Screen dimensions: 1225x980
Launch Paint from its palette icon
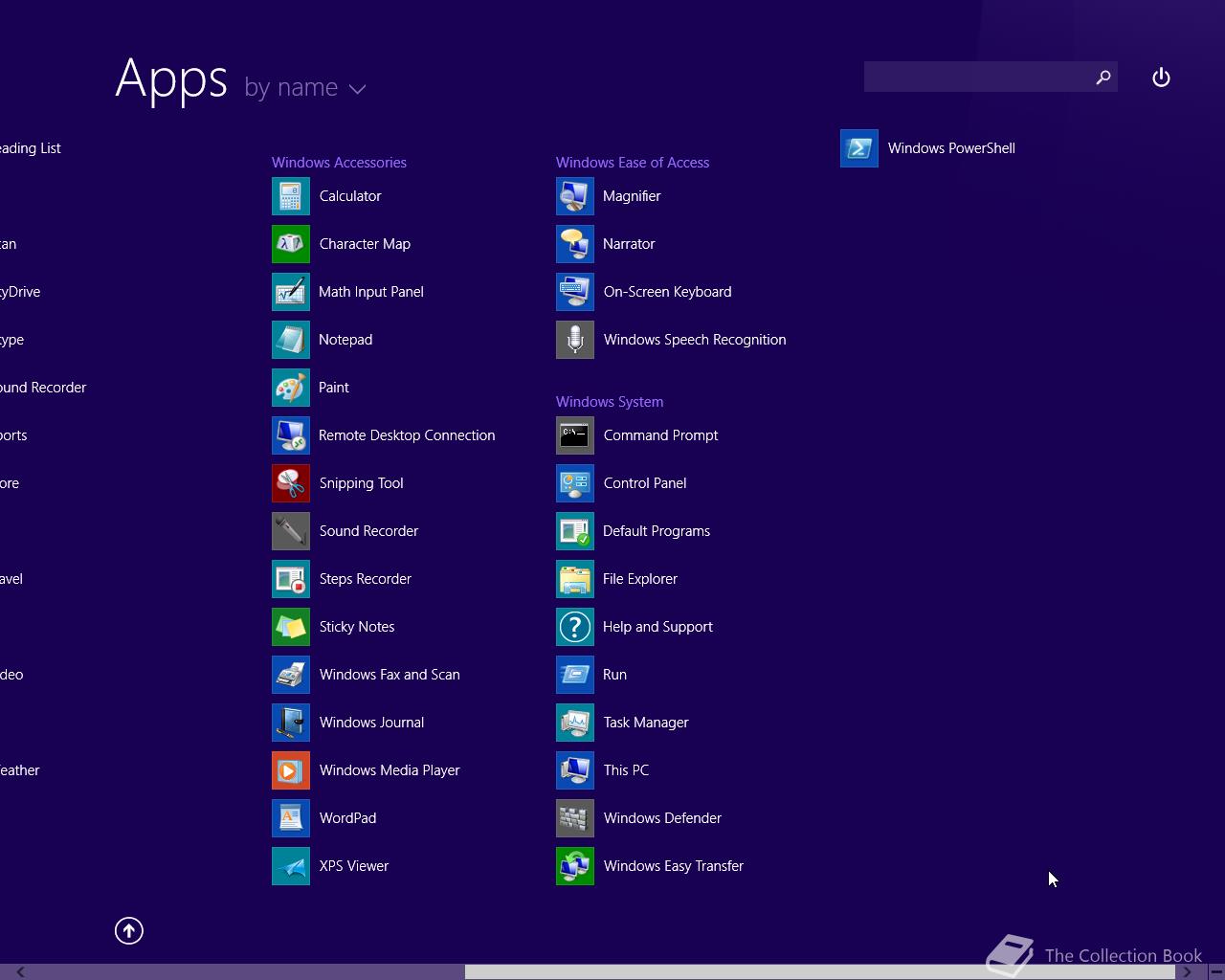[291, 388]
